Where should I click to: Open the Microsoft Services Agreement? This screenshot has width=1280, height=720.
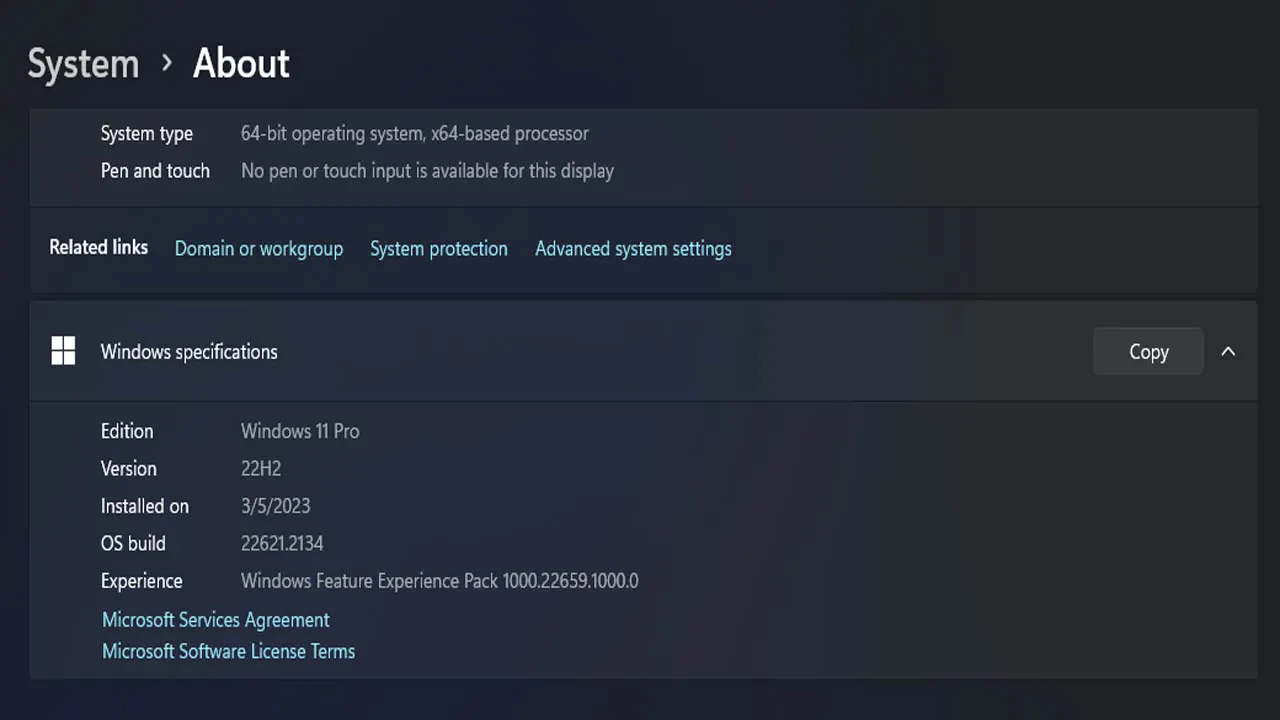coord(215,620)
